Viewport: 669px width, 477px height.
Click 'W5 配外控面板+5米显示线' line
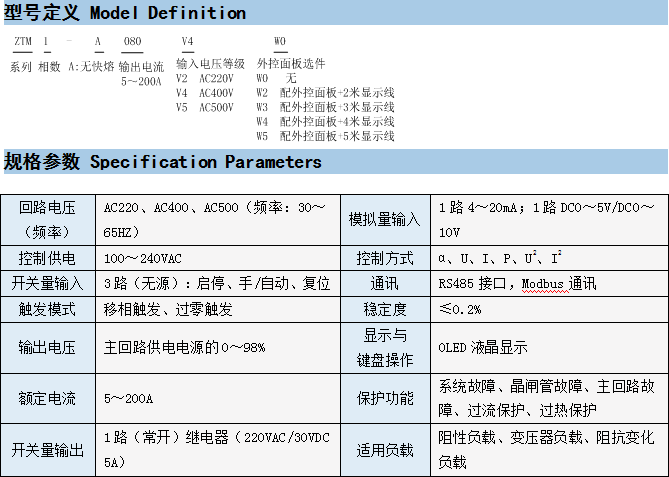(x=326, y=137)
